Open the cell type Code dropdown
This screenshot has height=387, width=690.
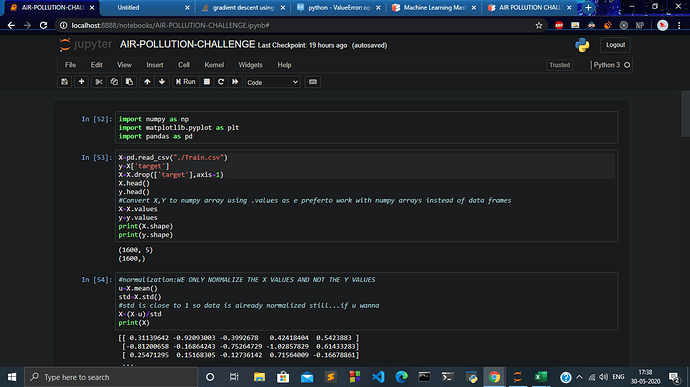(x=272, y=82)
